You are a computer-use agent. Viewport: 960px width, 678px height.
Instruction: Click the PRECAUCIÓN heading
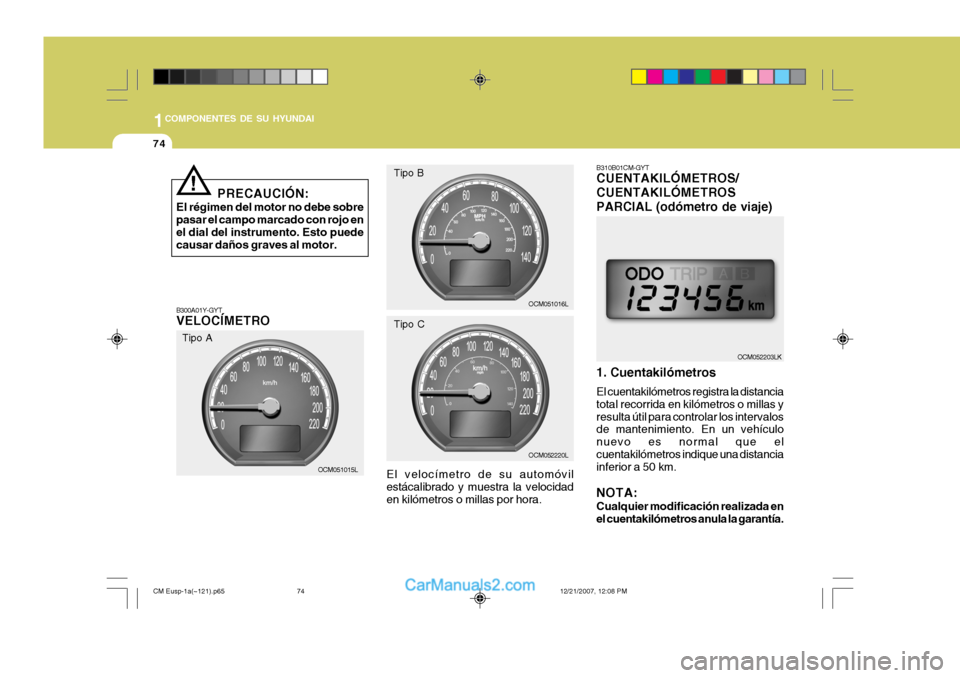[263, 194]
